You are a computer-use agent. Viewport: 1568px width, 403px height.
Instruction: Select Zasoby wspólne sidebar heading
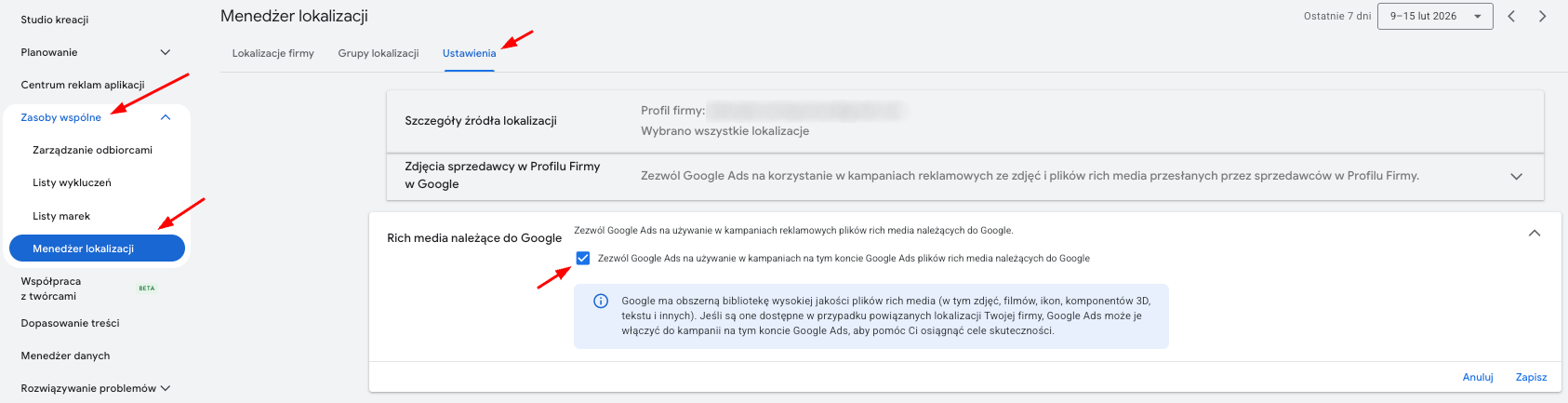click(61, 117)
